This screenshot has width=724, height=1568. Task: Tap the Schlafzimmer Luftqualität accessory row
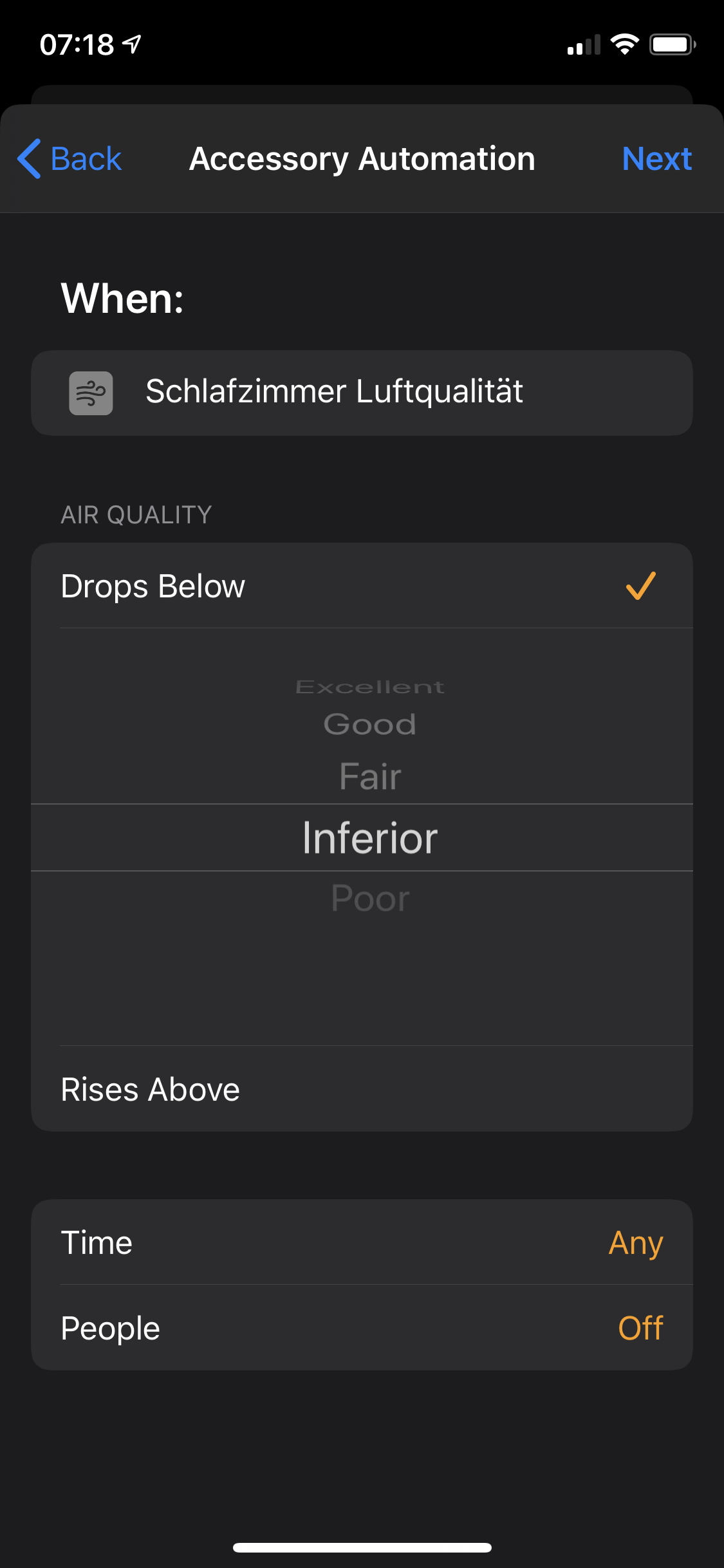click(x=362, y=393)
